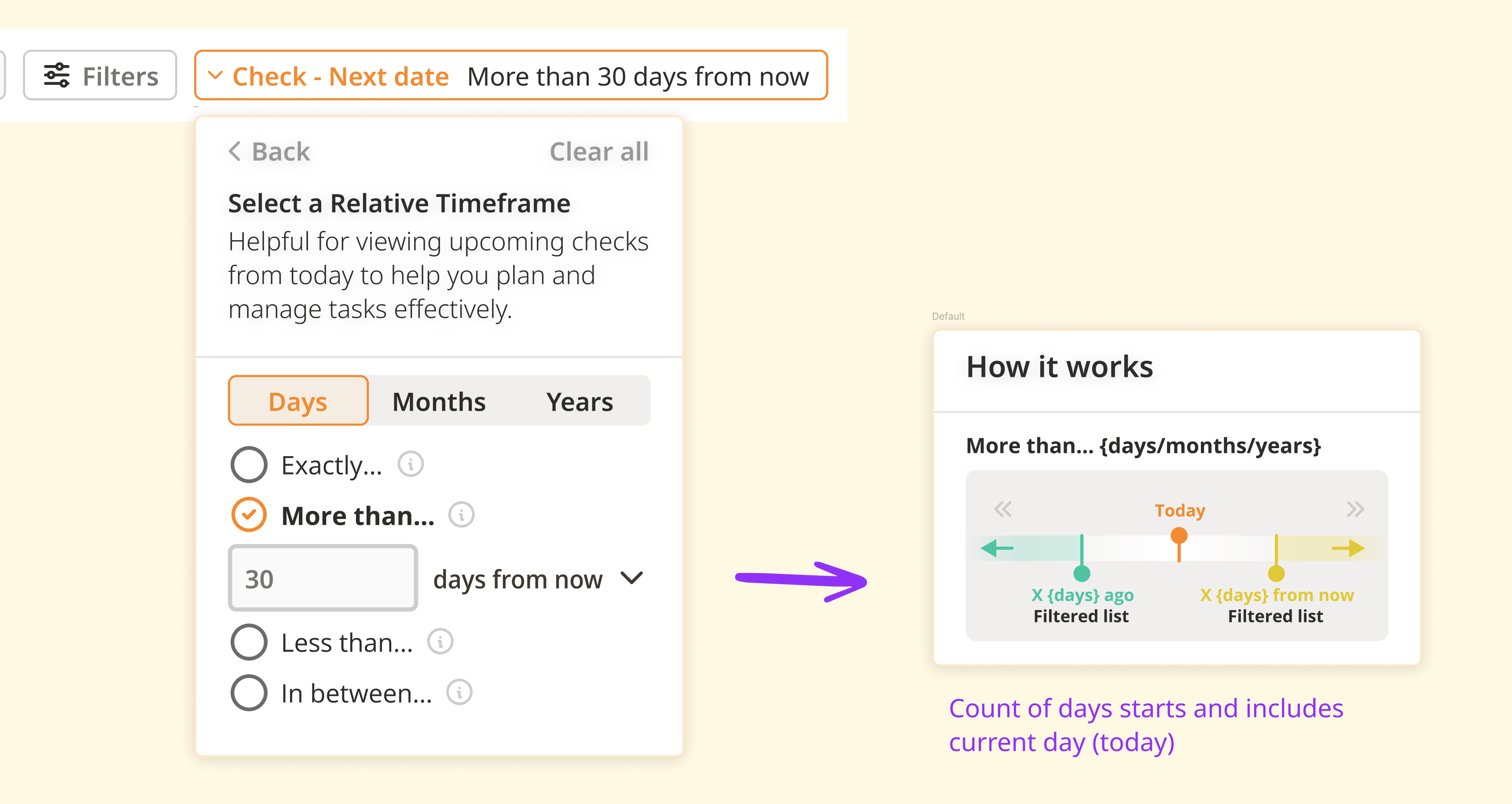Switch to the Years tab
This screenshot has width=1512, height=804.
pyautogui.click(x=580, y=402)
